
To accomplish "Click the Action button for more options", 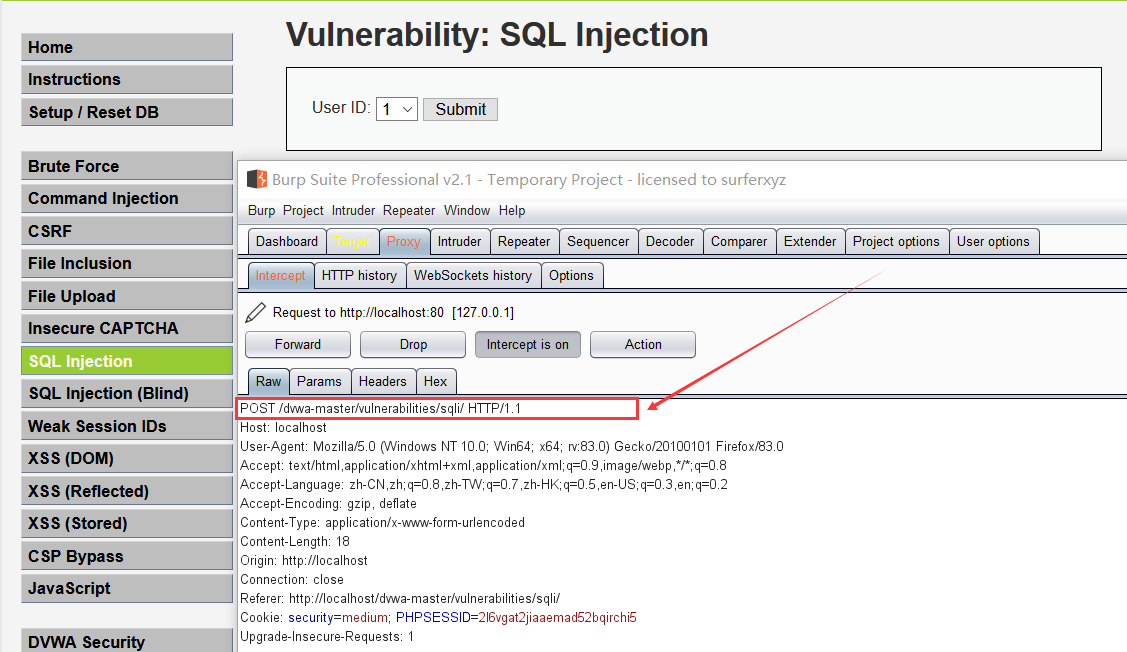I will (642, 344).
